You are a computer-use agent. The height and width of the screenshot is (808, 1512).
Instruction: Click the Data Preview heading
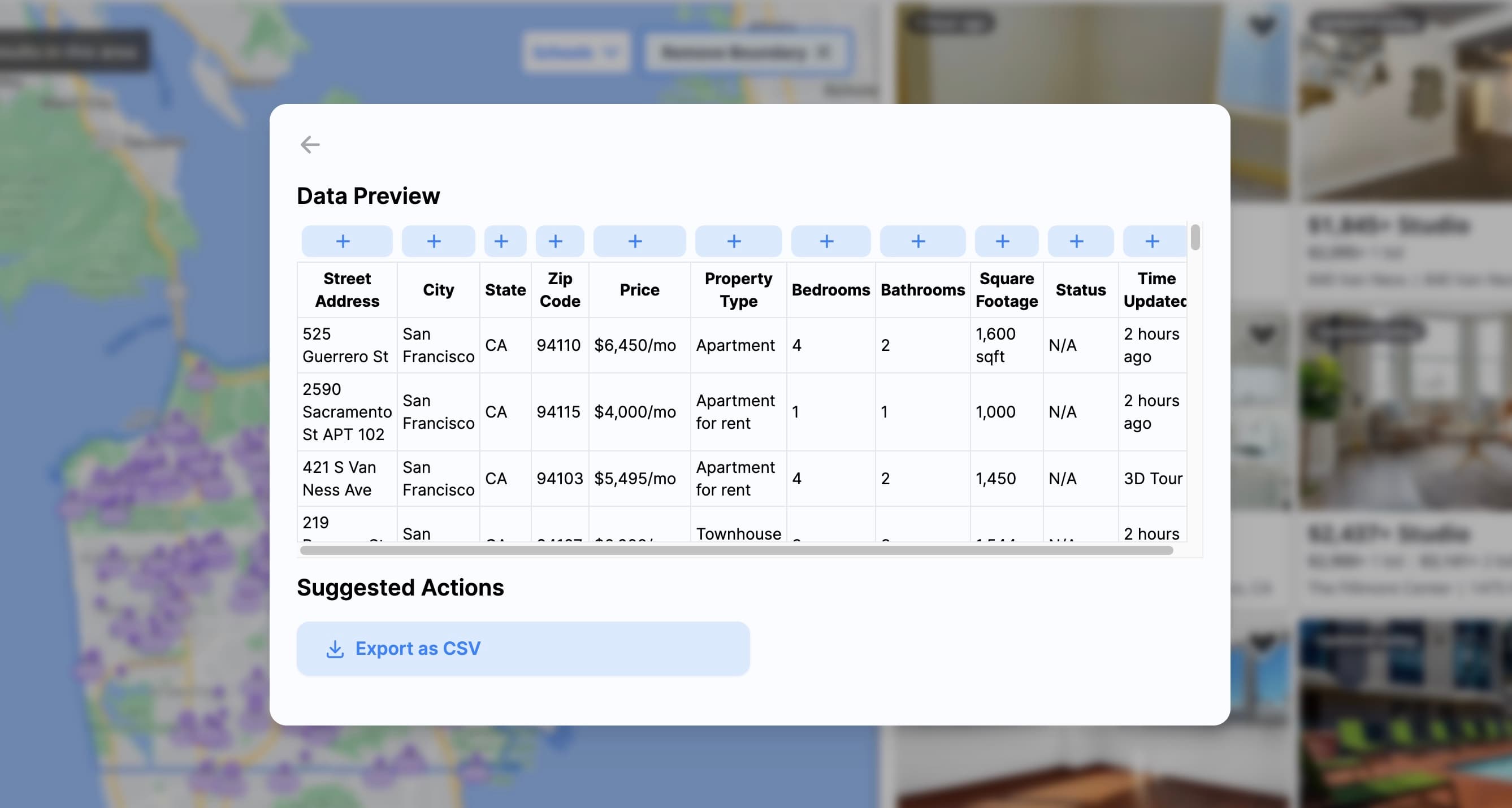tap(368, 196)
